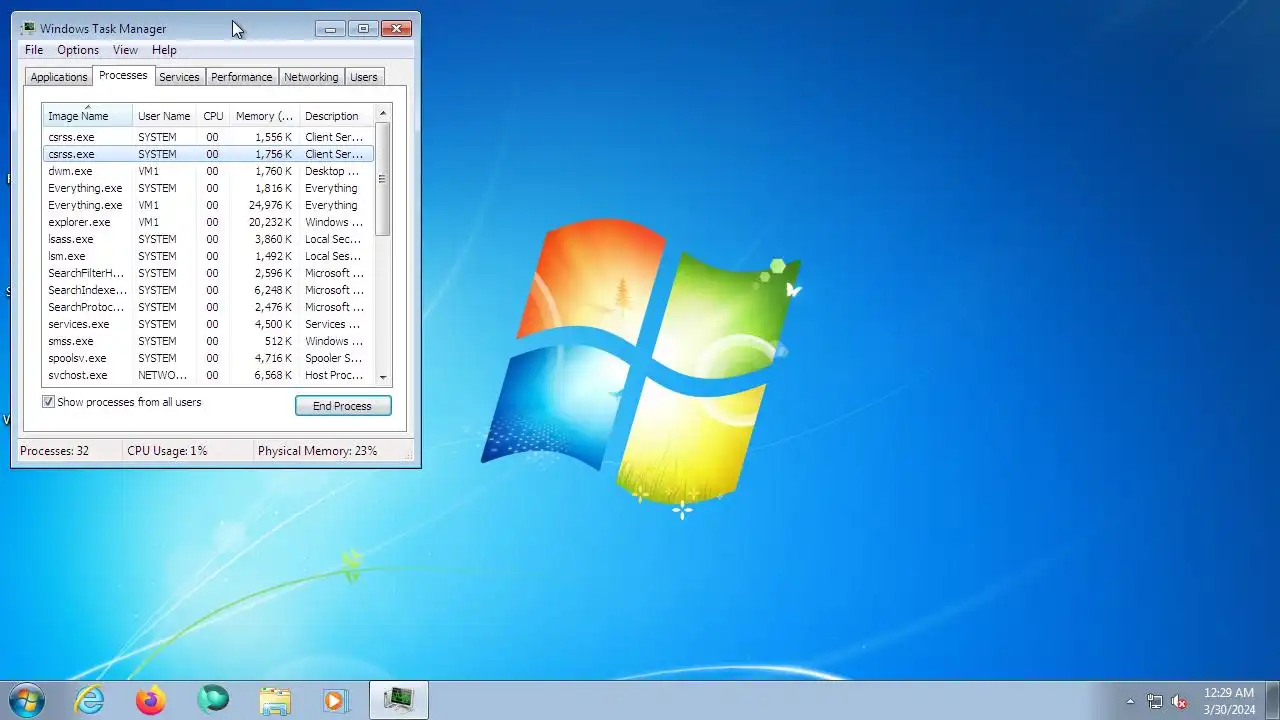This screenshot has width=1280, height=720.
Task: Maximize the Task Manager window
Action: 363,29
